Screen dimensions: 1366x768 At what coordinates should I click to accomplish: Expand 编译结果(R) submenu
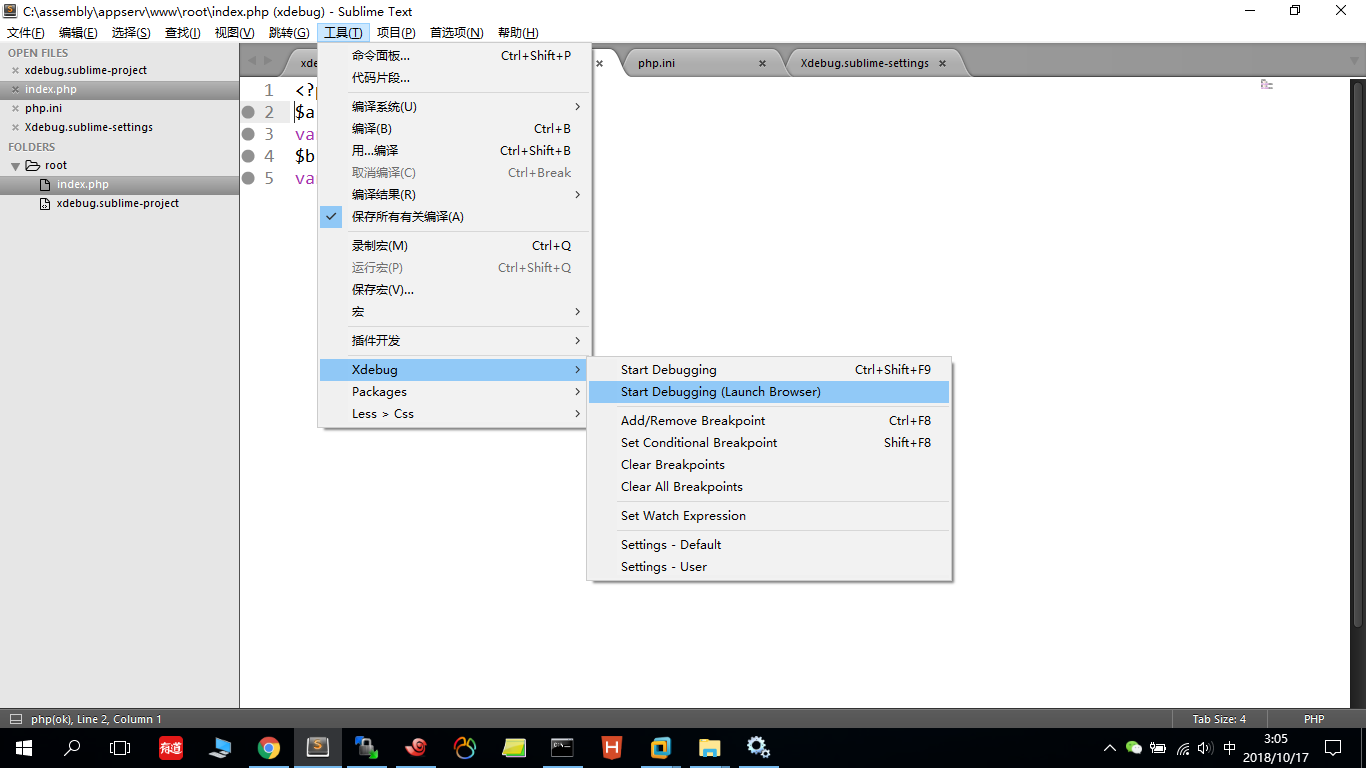454,195
